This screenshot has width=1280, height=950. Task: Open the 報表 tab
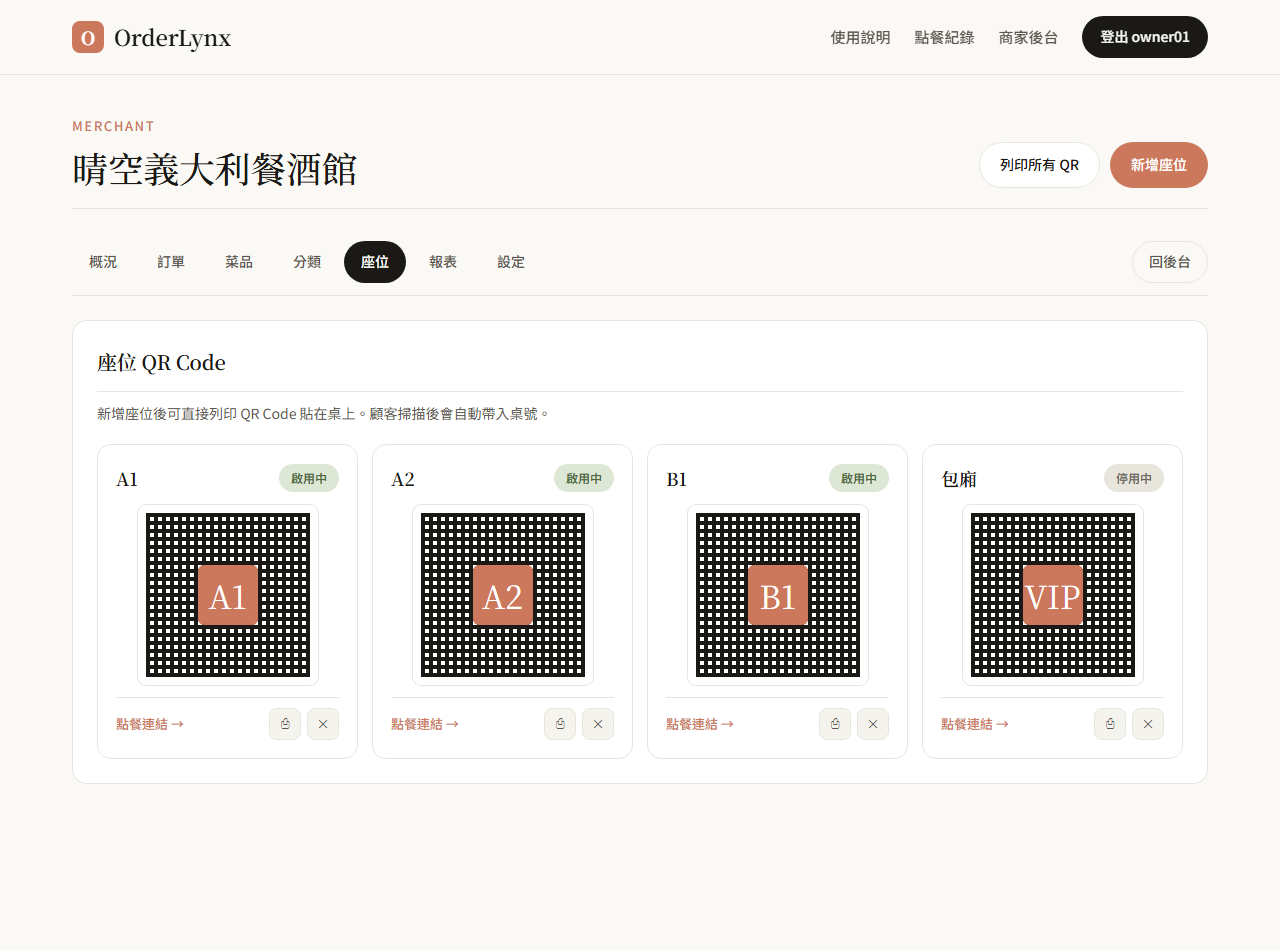point(443,262)
